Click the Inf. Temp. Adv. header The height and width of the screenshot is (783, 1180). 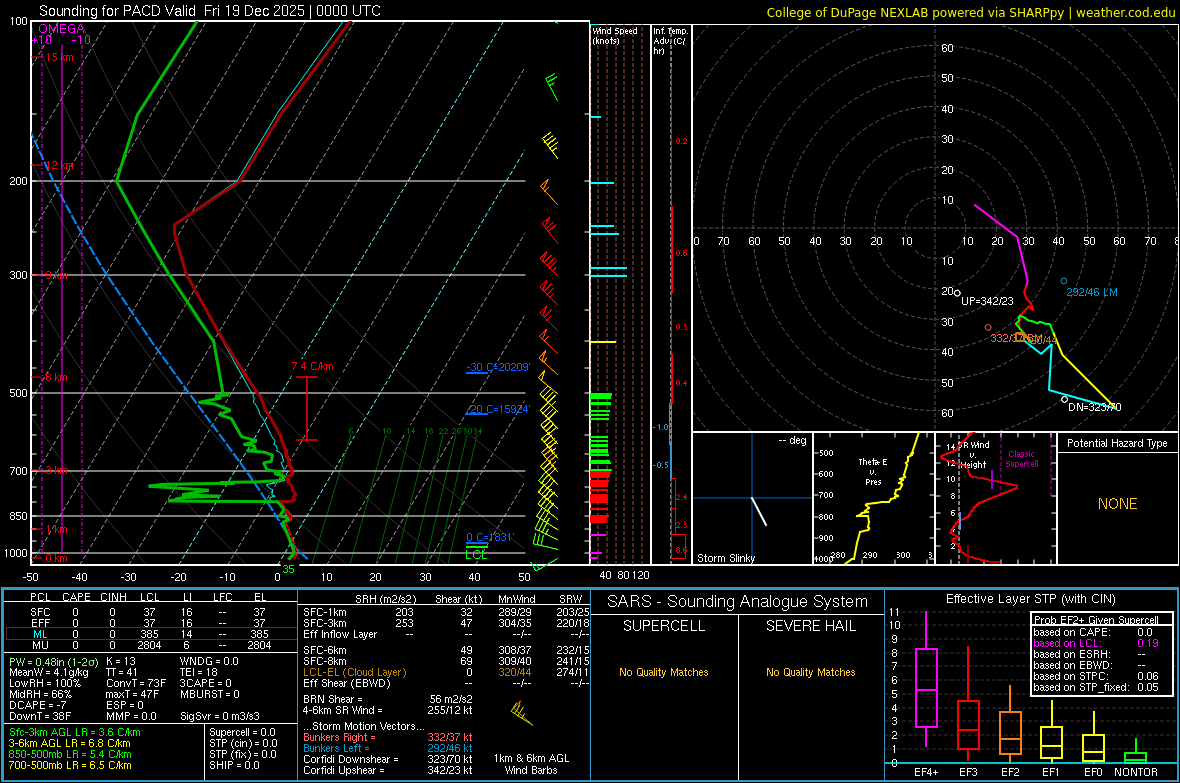670,41
